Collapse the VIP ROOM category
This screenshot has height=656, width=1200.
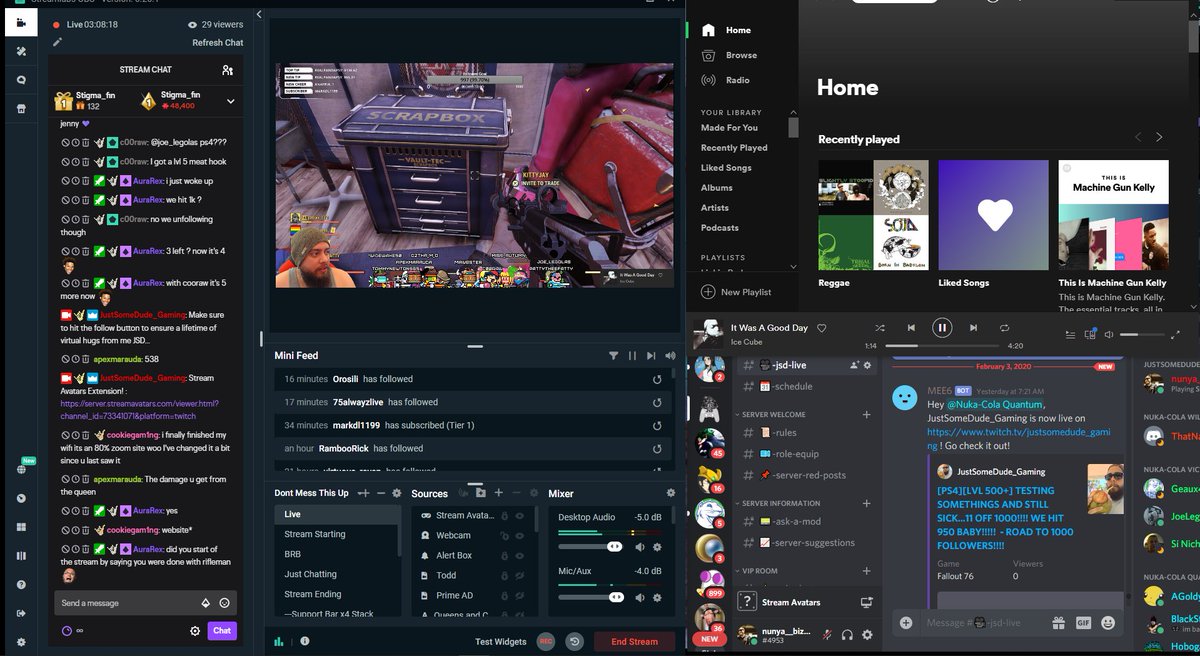[756, 571]
